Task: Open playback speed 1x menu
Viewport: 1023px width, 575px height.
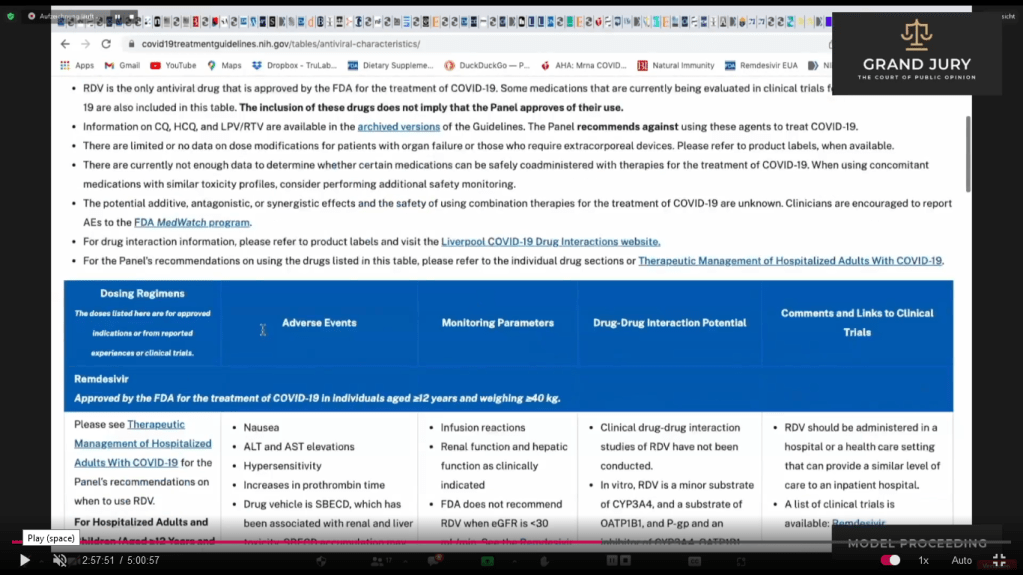Action: (923, 561)
